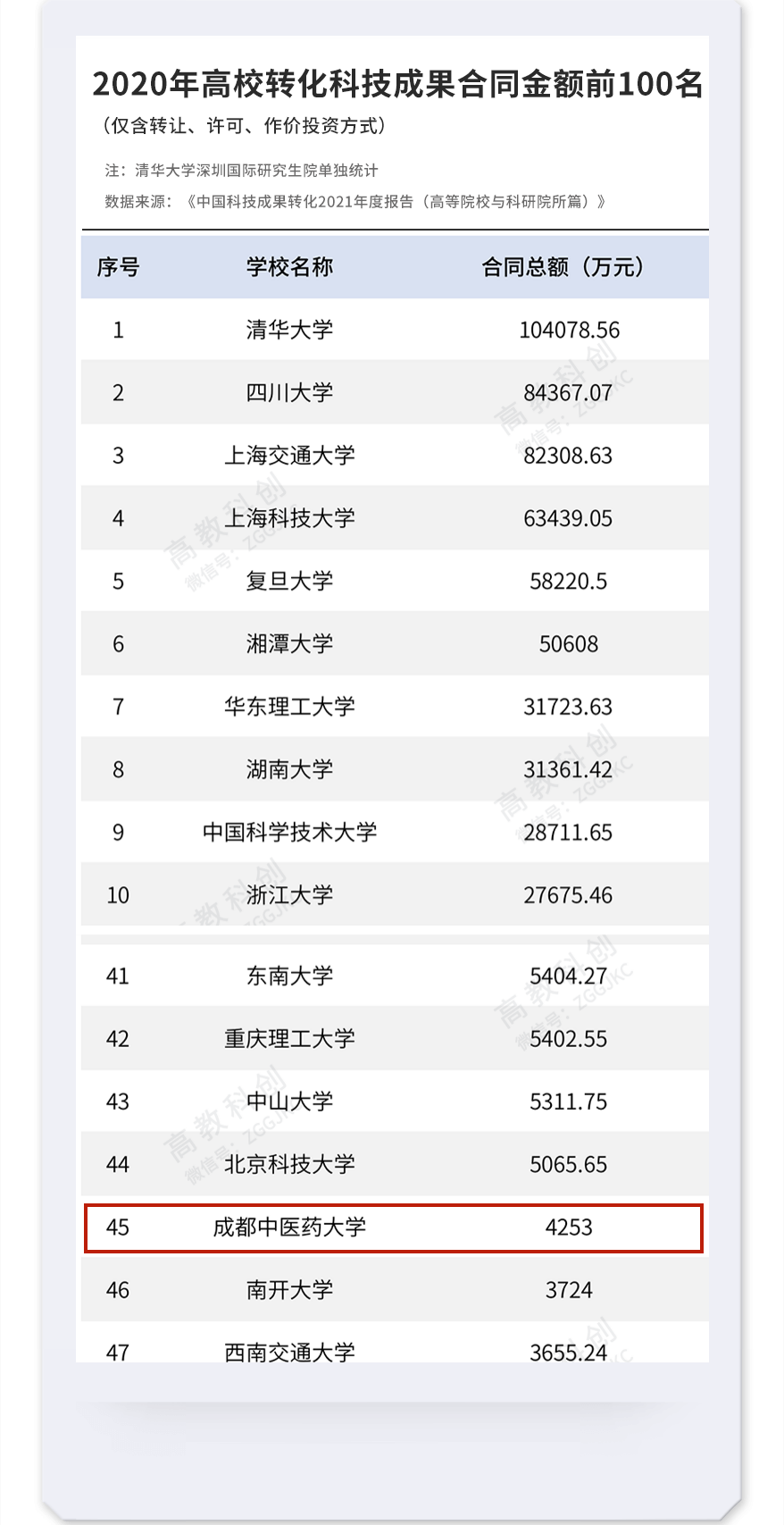Click the 数据来源 source note text
Viewport: 784px width, 1525px height.
point(355,202)
